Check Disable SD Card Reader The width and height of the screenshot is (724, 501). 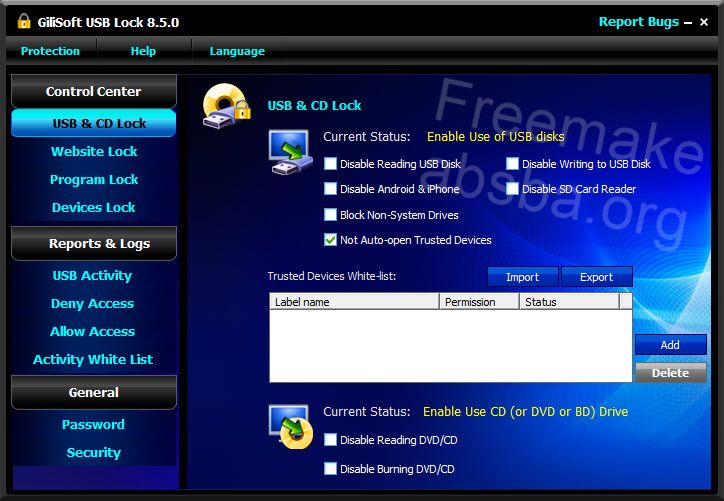tap(512, 188)
